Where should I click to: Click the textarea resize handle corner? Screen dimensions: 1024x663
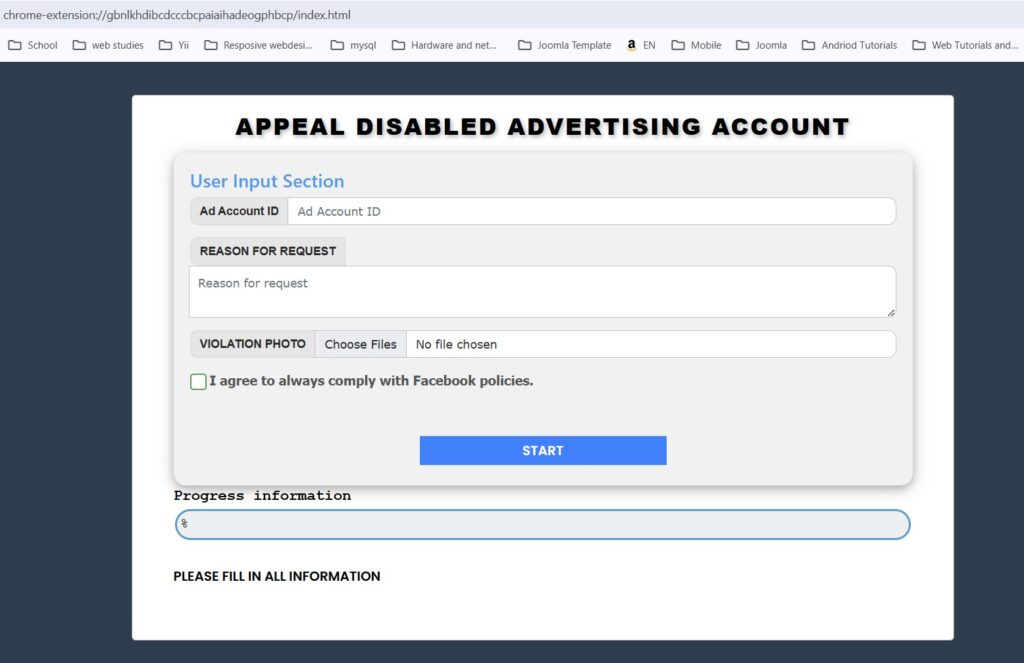pos(890,312)
